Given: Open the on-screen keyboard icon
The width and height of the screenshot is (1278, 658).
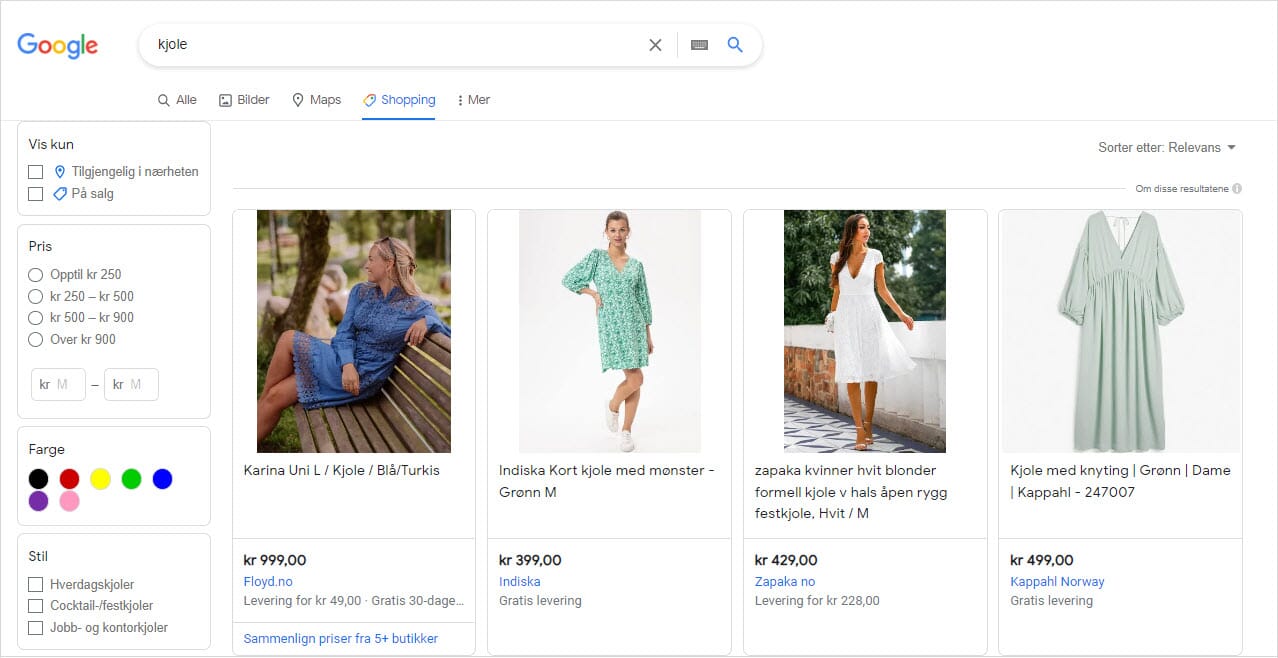Looking at the screenshot, I should coord(699,45).
